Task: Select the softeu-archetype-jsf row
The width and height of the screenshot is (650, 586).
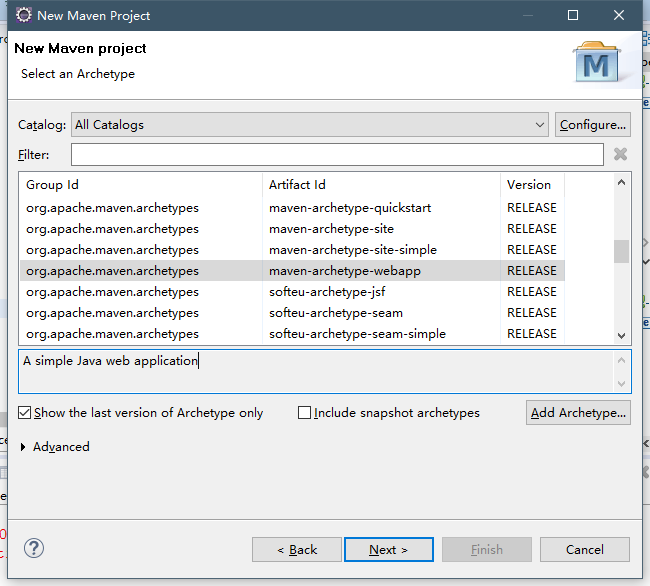Action: tap(292, 292)
